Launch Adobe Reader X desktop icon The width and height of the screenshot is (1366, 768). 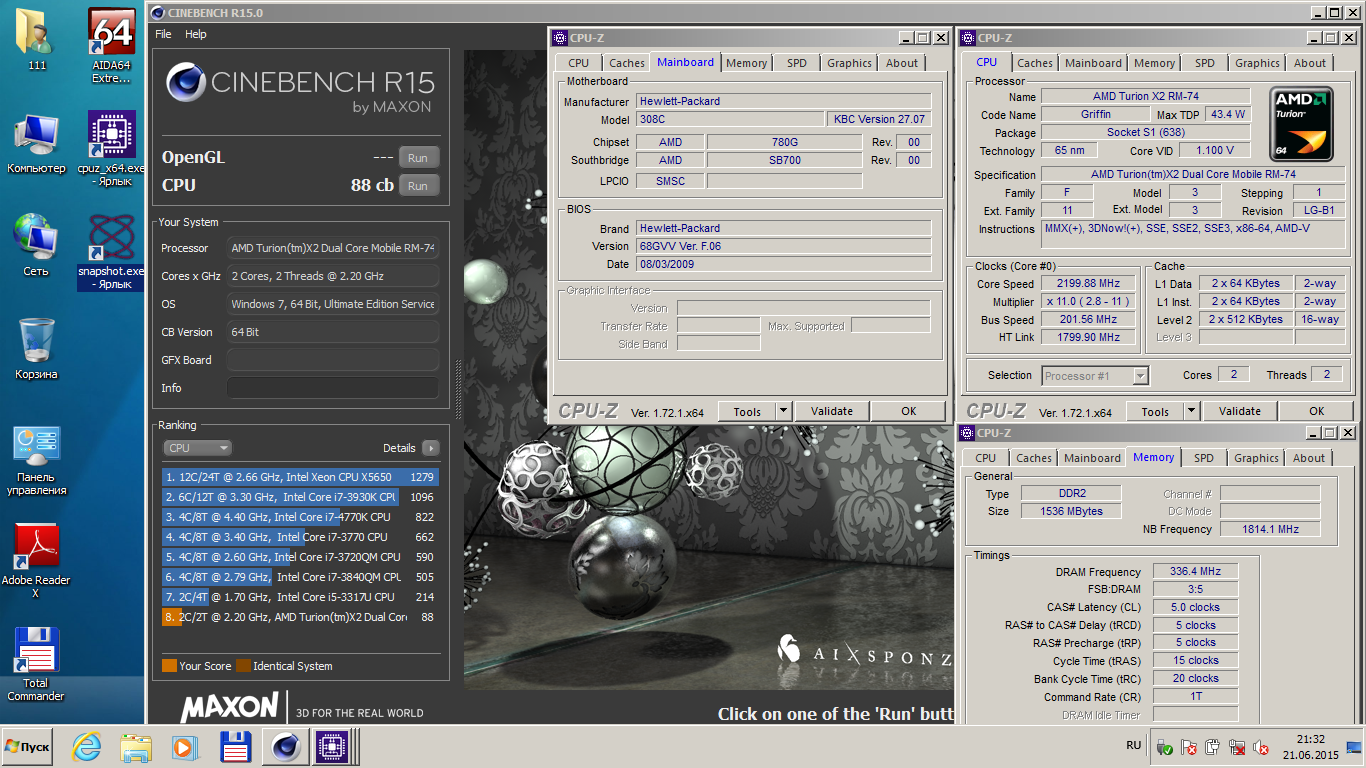point(36,562)
